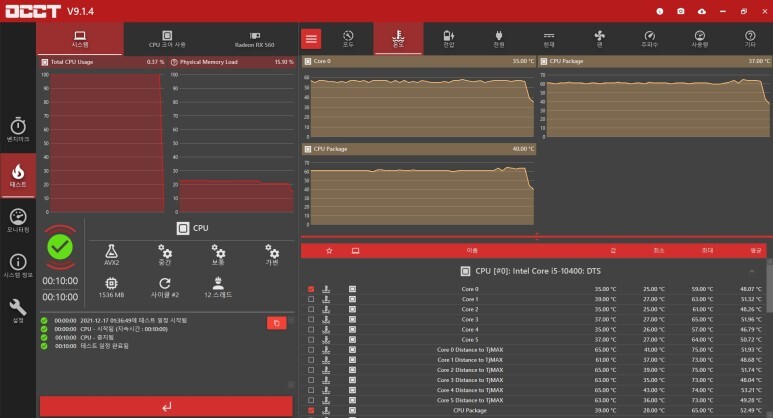The width and height of the screenshot is (773, 418).
Task: Collapse the CPU Intel Core i5-10400 DTS group
Action: point(752,271)
